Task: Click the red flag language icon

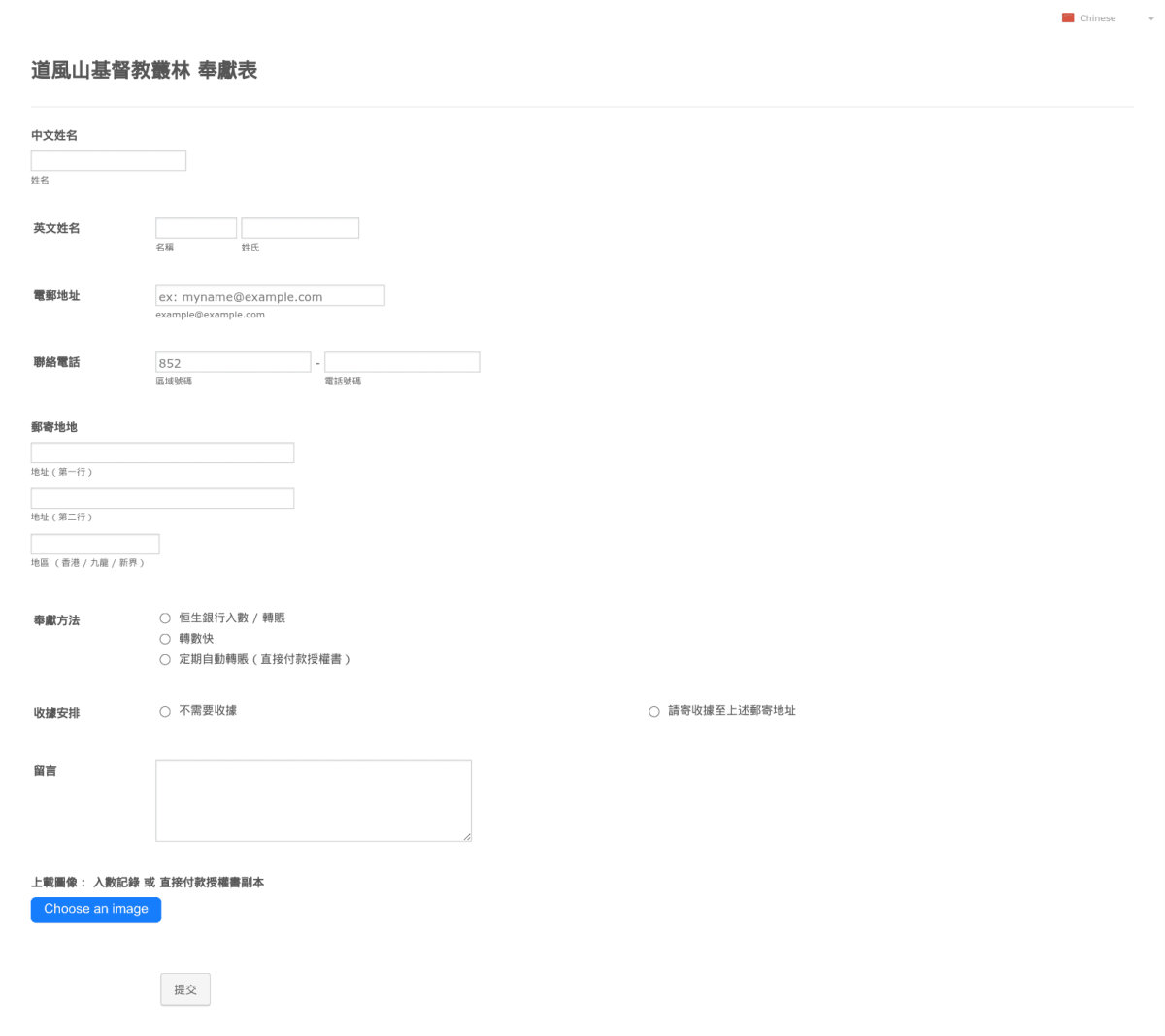Action: click(1070, 17)
